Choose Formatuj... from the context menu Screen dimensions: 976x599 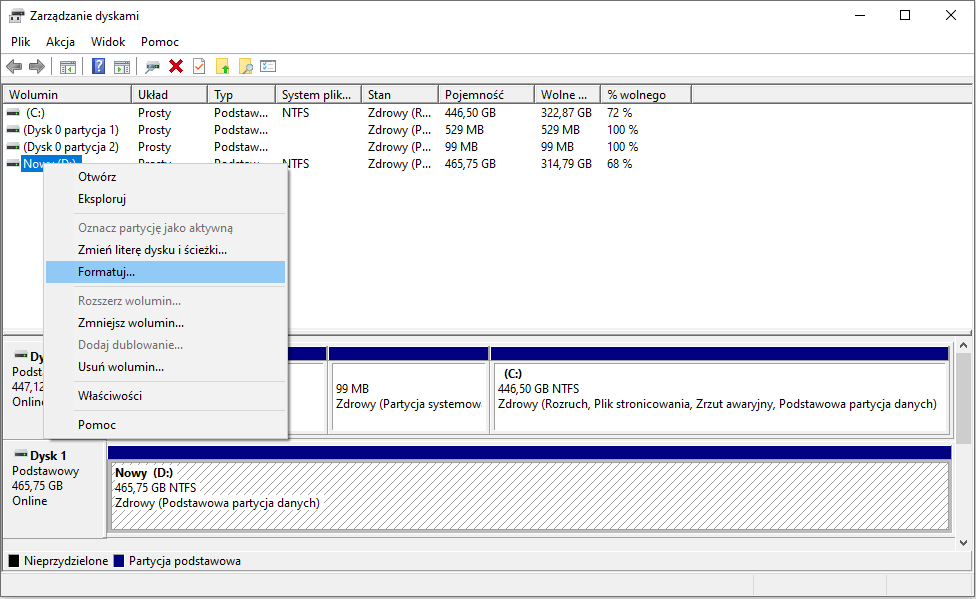click(x=106, y=272)
